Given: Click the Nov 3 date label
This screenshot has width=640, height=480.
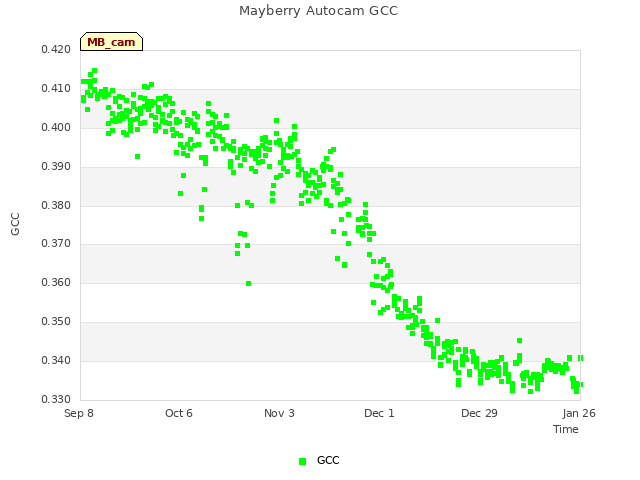Looking at the screenshot, I should tap(279, 413).
